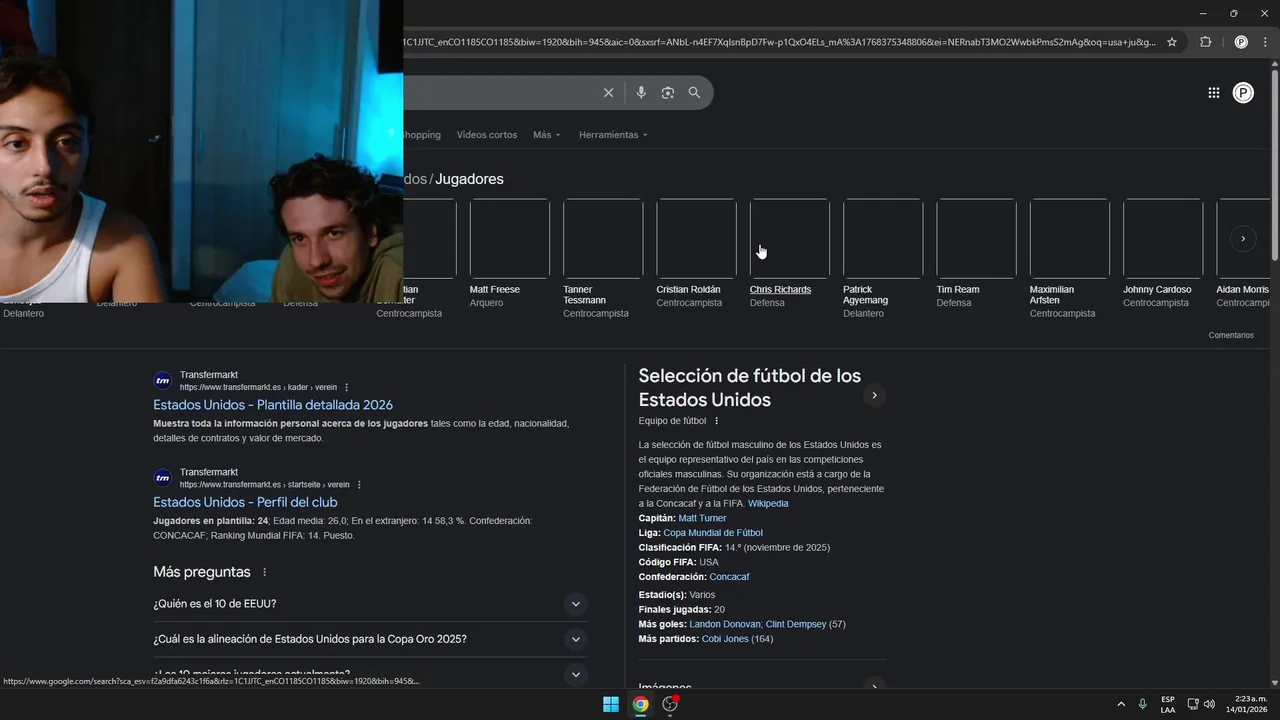Open the Chrome profile icon in toolbar
This screenshot has width=1280, height=720.
1241,42
